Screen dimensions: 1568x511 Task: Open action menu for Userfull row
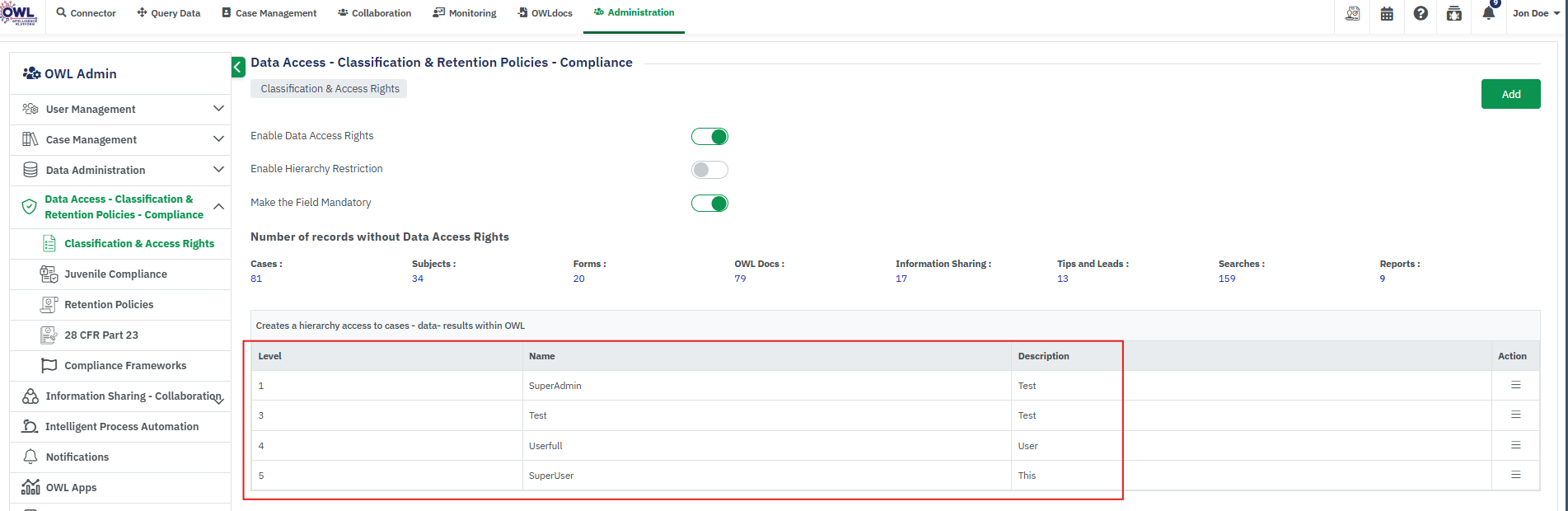pos(1515,446)
